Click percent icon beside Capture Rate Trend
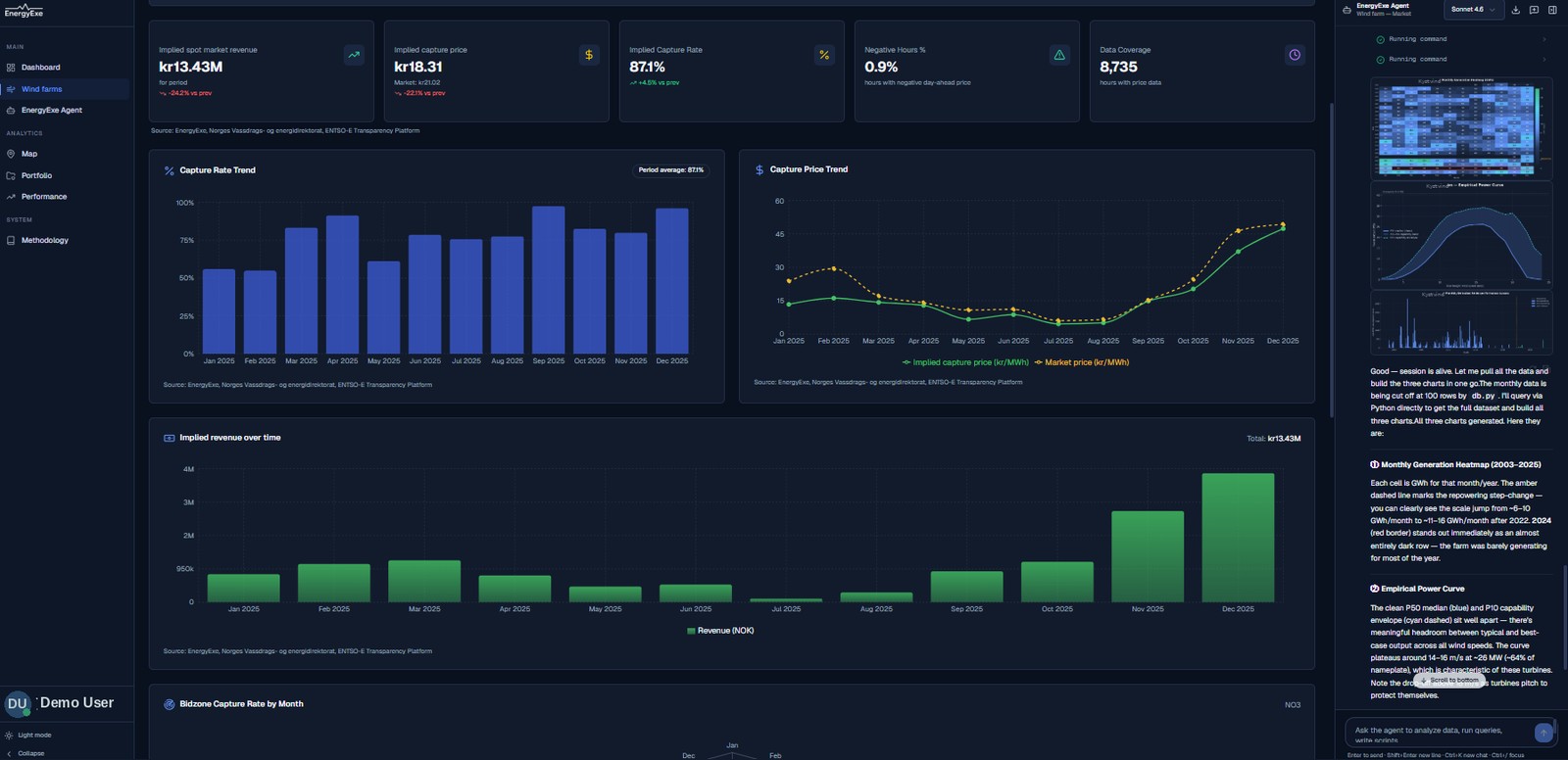Screen dimensions: 1568x760 170,170
